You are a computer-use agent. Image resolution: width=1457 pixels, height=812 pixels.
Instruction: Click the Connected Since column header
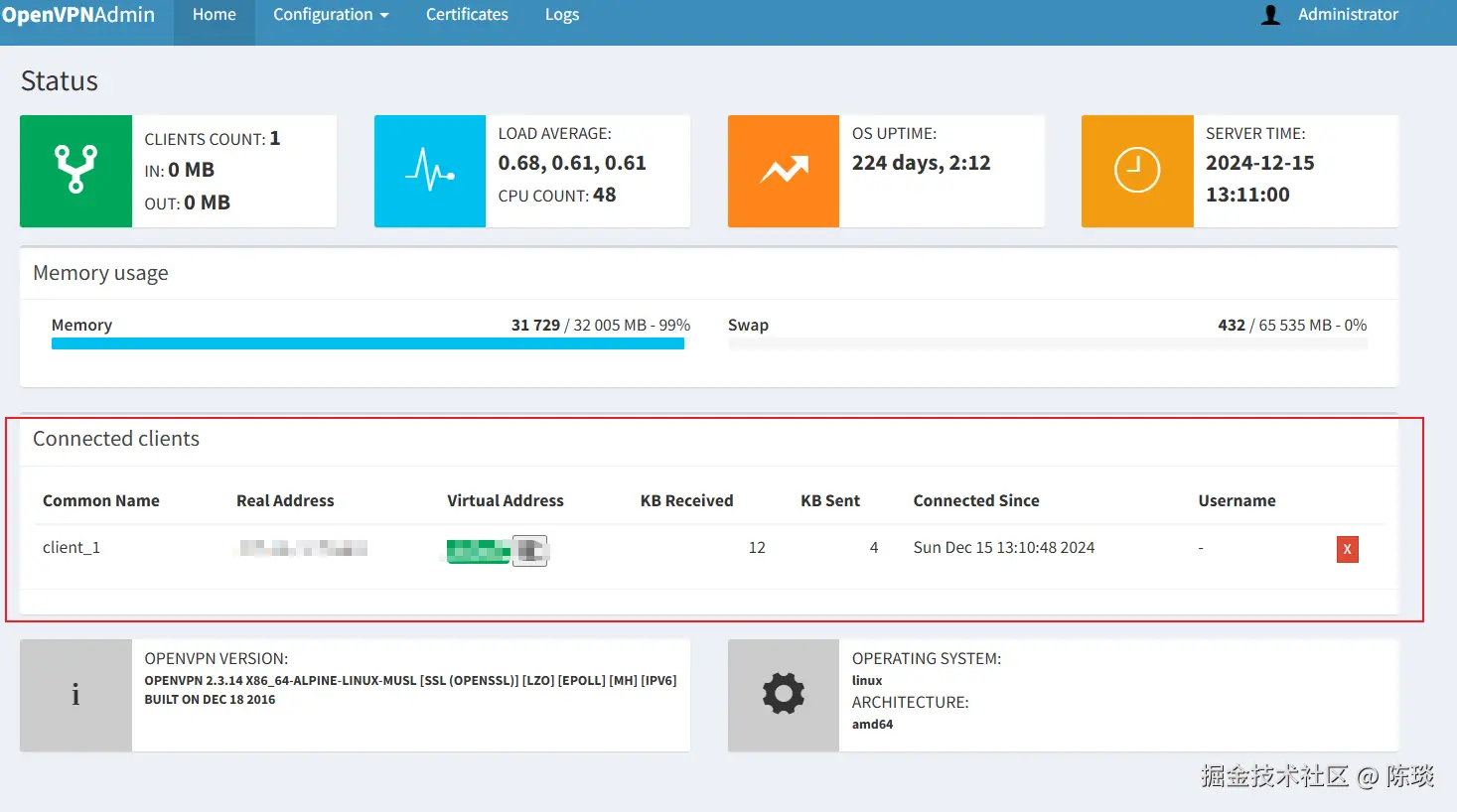pyautogui.click(x=976, y=500)
